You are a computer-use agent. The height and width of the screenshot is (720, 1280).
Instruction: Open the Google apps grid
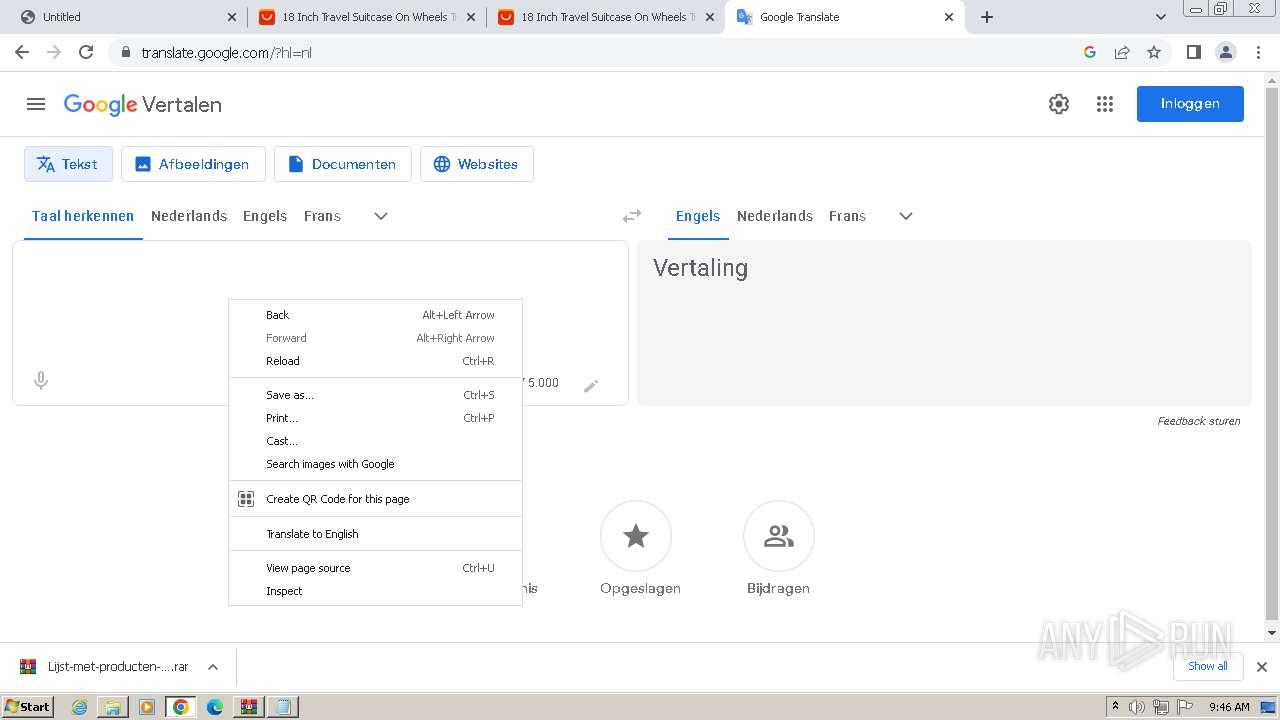click(x=1105, y=104)
